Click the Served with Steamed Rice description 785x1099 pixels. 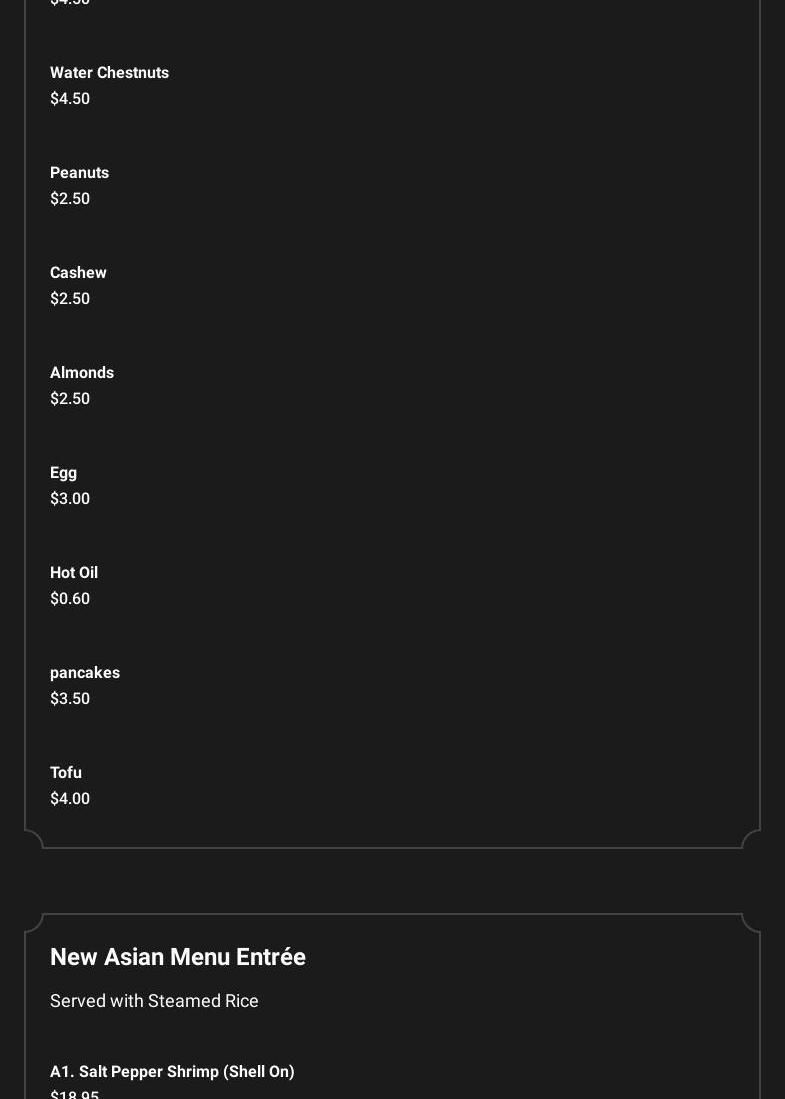pyautogui.click(x=154, y=1001)
